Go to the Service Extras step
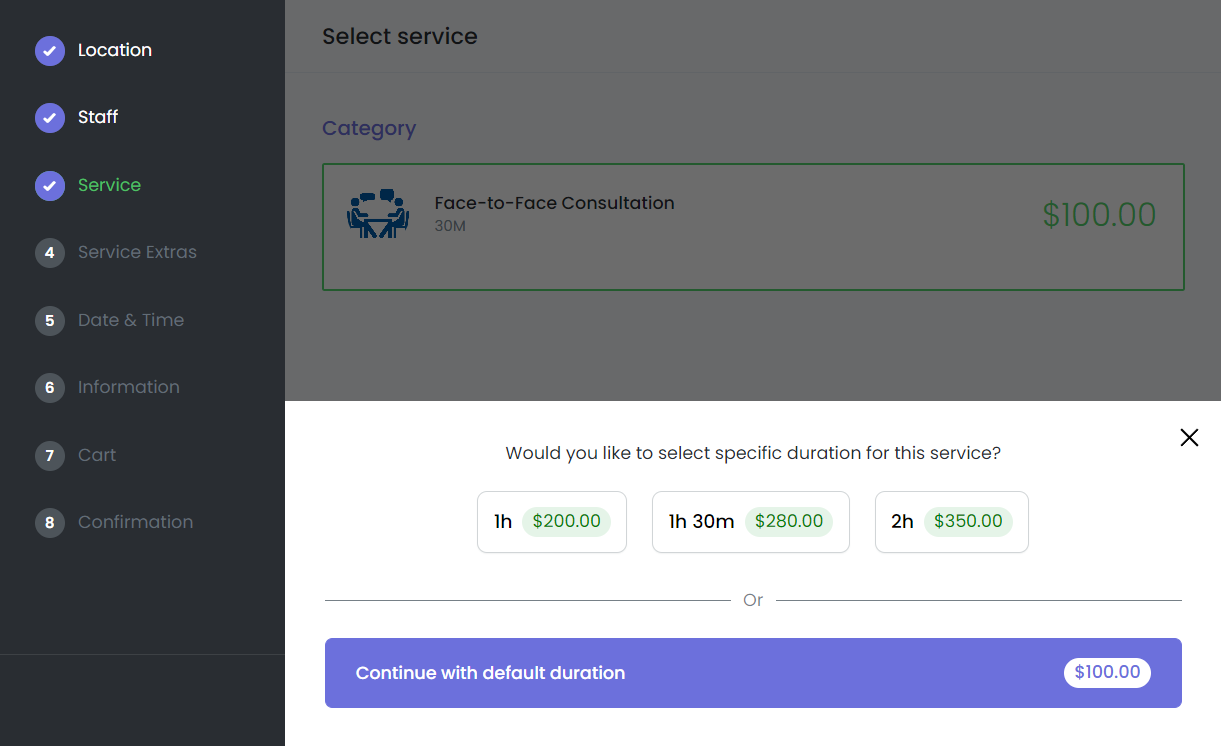1221x746 pixels. coord(137,252)
